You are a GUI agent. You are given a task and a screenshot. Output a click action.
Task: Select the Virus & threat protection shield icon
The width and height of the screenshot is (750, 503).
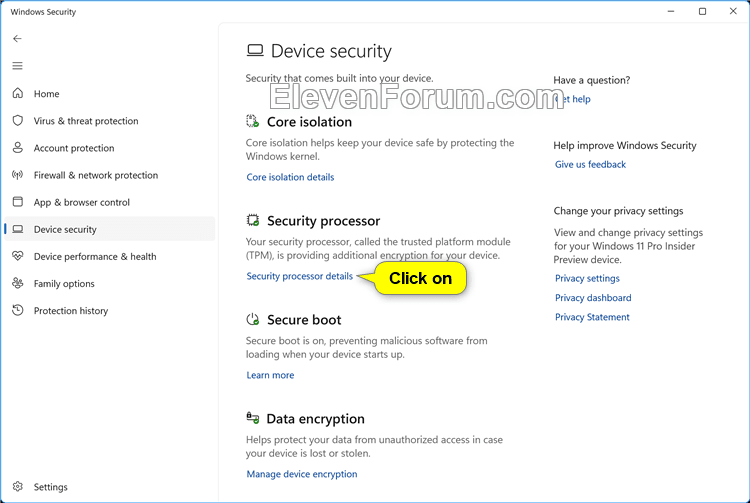point(18,120)
